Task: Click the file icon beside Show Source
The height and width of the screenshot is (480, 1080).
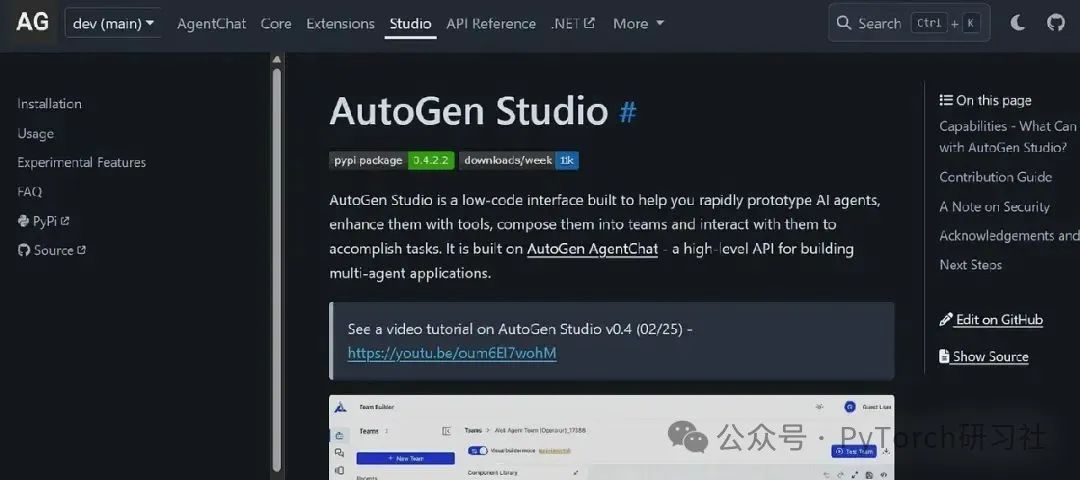Action: point(944,356)
